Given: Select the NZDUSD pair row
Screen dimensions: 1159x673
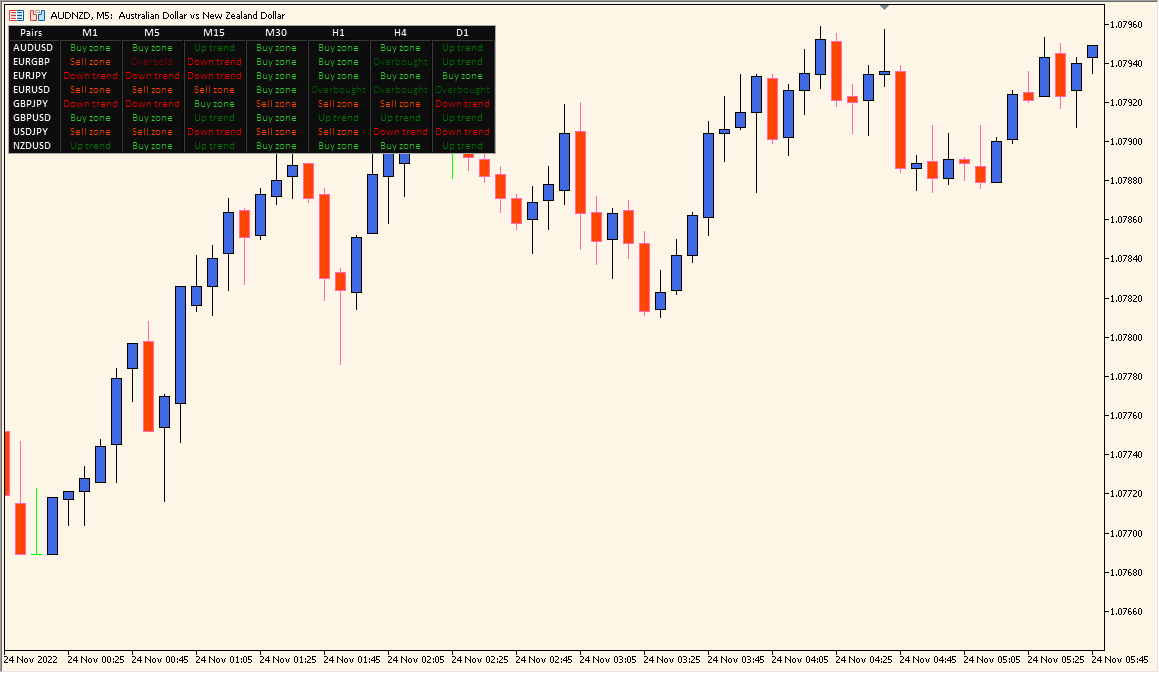Looking at the screenshot, I should click(x=34, y=145).
